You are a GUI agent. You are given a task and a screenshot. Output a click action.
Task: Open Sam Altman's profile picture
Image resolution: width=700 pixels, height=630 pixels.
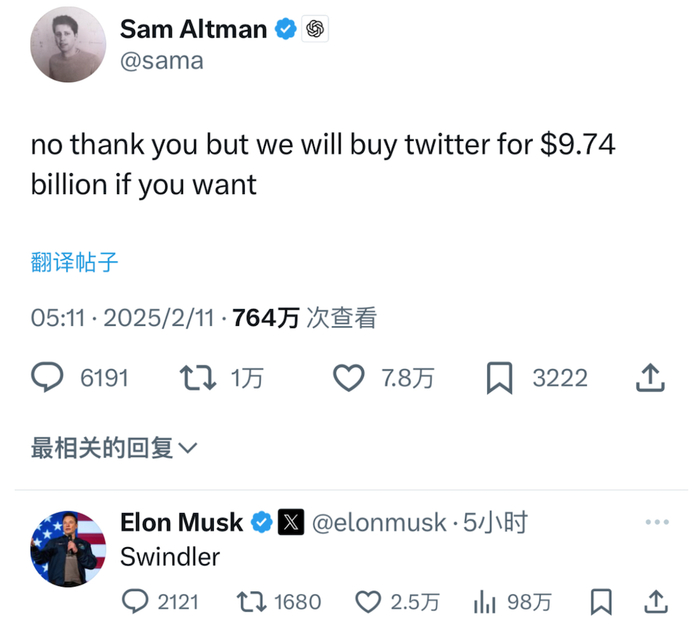[x=68, y=46]
